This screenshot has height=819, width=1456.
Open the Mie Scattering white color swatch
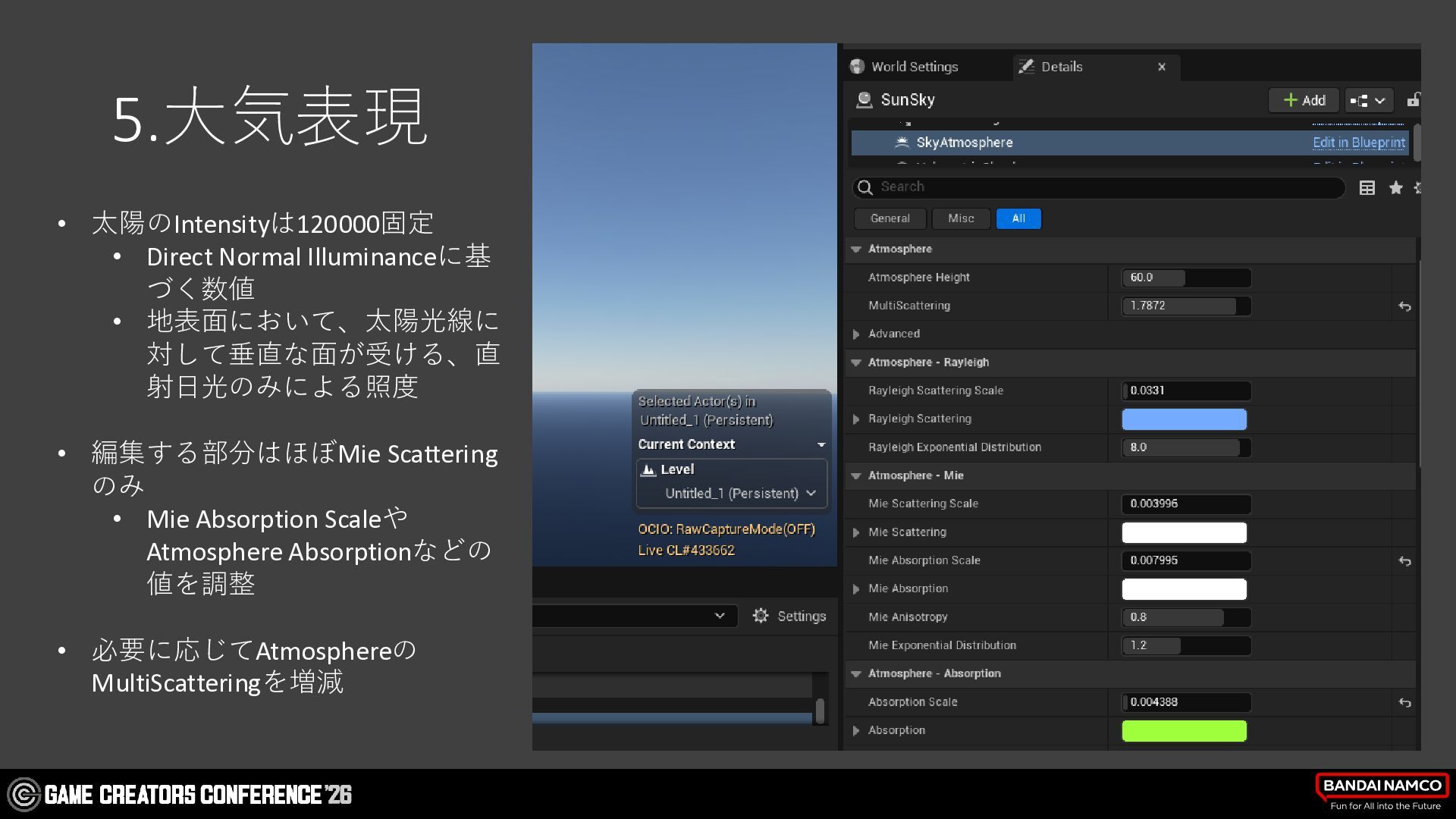click(x=1184, y=532)
